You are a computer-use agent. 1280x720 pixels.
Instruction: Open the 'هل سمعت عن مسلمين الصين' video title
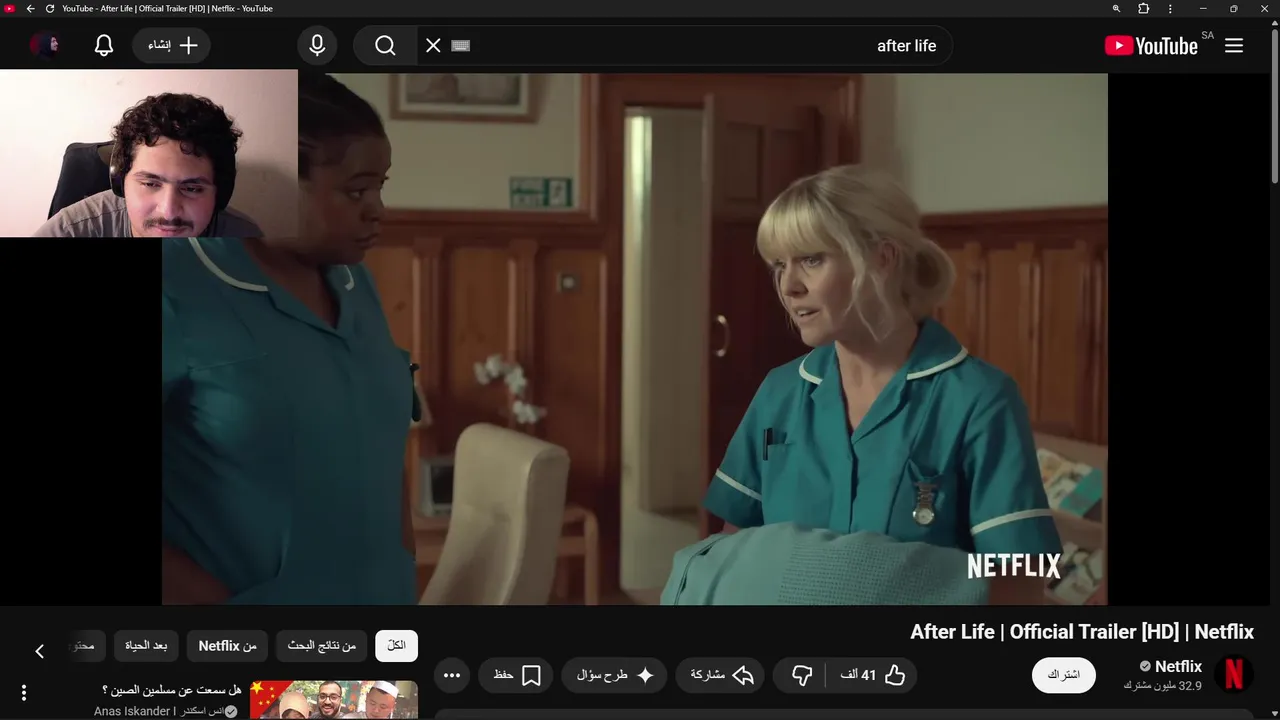pyautogui.click(x=172, y=690)
